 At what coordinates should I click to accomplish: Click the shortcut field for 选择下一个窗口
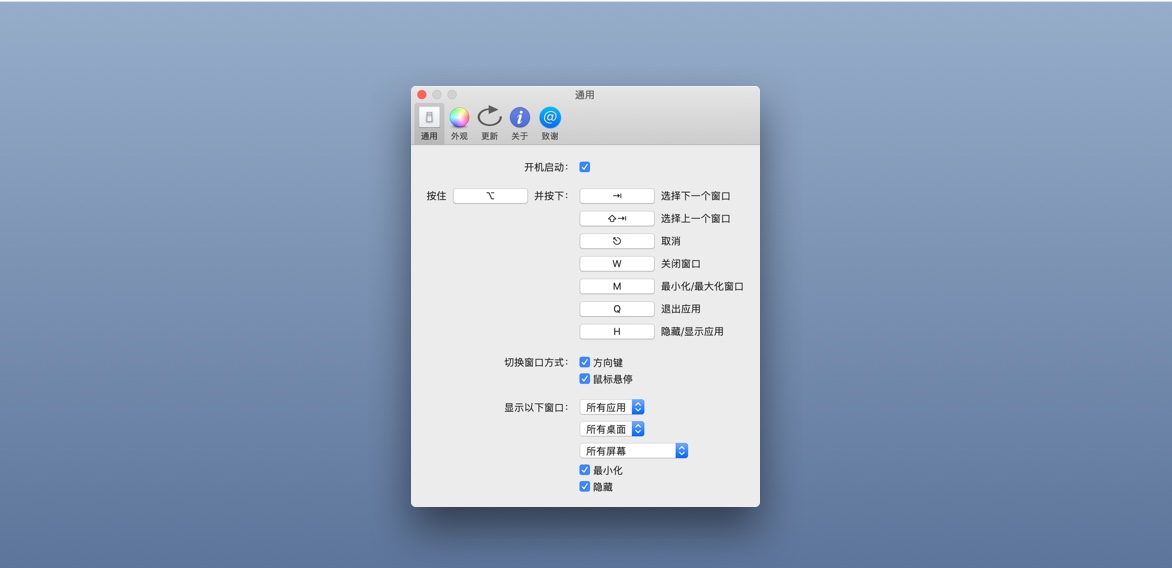(x=617, y=196)
